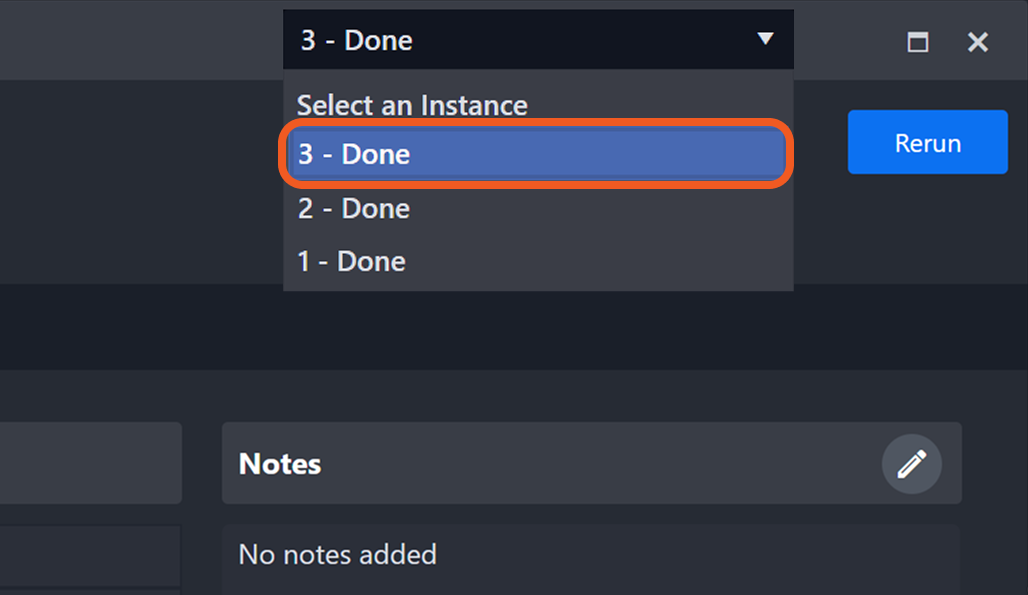Click the "Select an Instance" list header
This screenshot has width=1028, height=595.
point(412,105)
